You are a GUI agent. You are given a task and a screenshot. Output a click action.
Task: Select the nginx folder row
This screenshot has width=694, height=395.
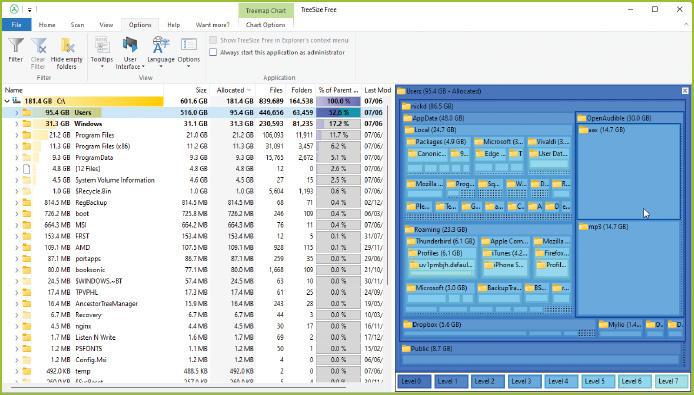pos(195,326)
